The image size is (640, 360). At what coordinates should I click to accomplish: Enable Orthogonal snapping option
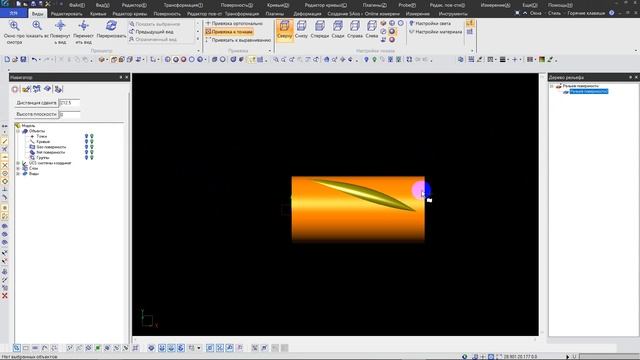235,24
